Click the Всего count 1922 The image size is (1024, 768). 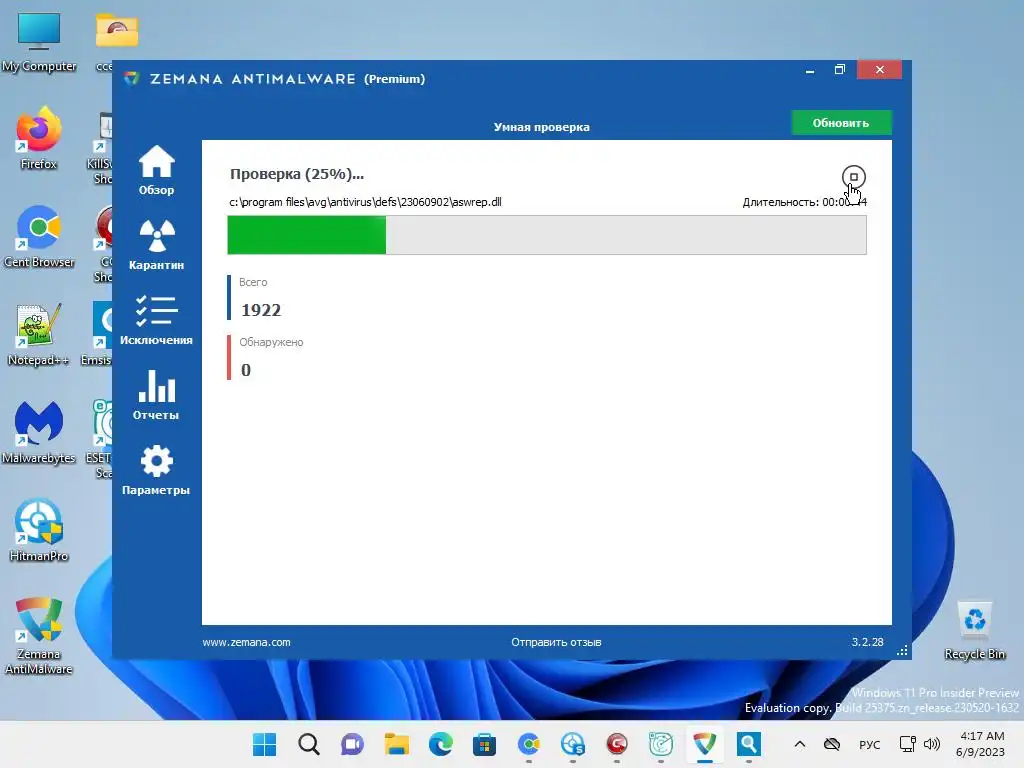261,310
